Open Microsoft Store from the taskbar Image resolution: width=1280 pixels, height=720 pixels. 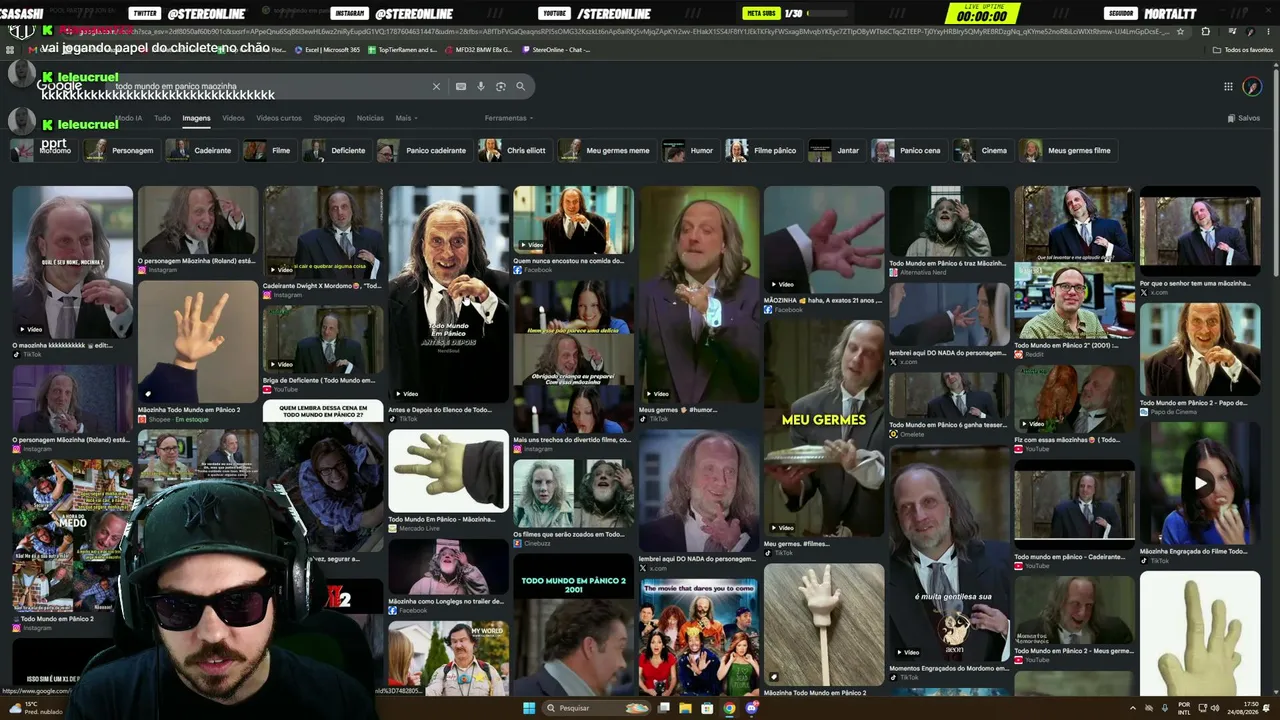coord(707,708)
